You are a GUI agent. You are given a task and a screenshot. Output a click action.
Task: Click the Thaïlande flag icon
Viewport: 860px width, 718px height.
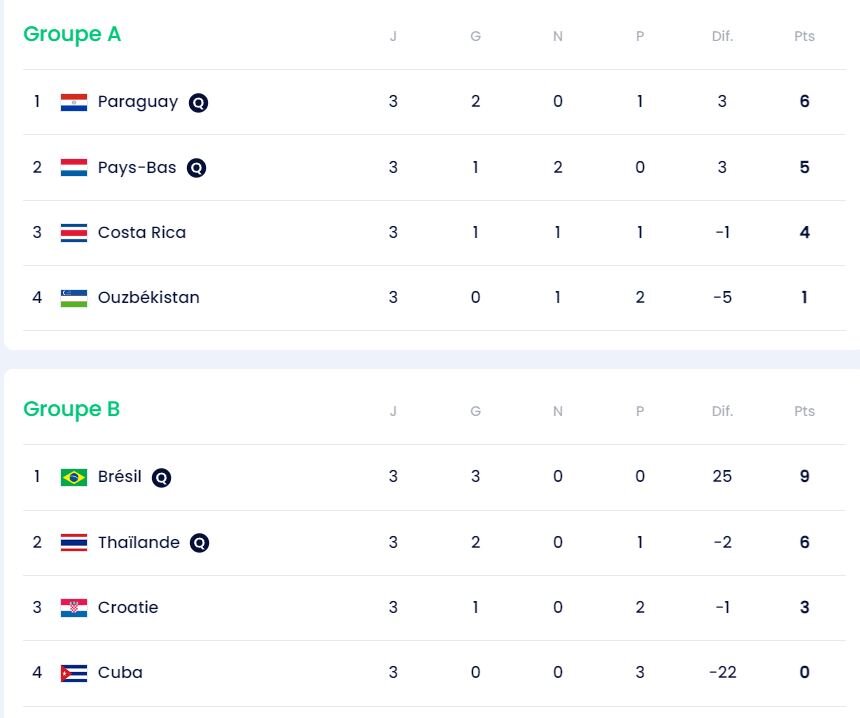click(74, 543)
